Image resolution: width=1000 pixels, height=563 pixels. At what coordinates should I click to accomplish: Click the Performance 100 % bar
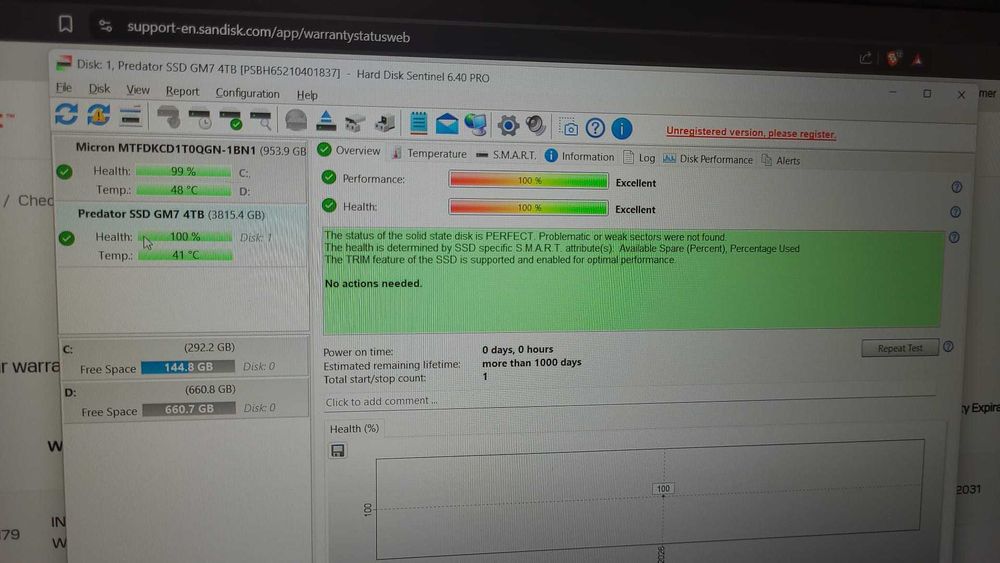tap(528, 180)
